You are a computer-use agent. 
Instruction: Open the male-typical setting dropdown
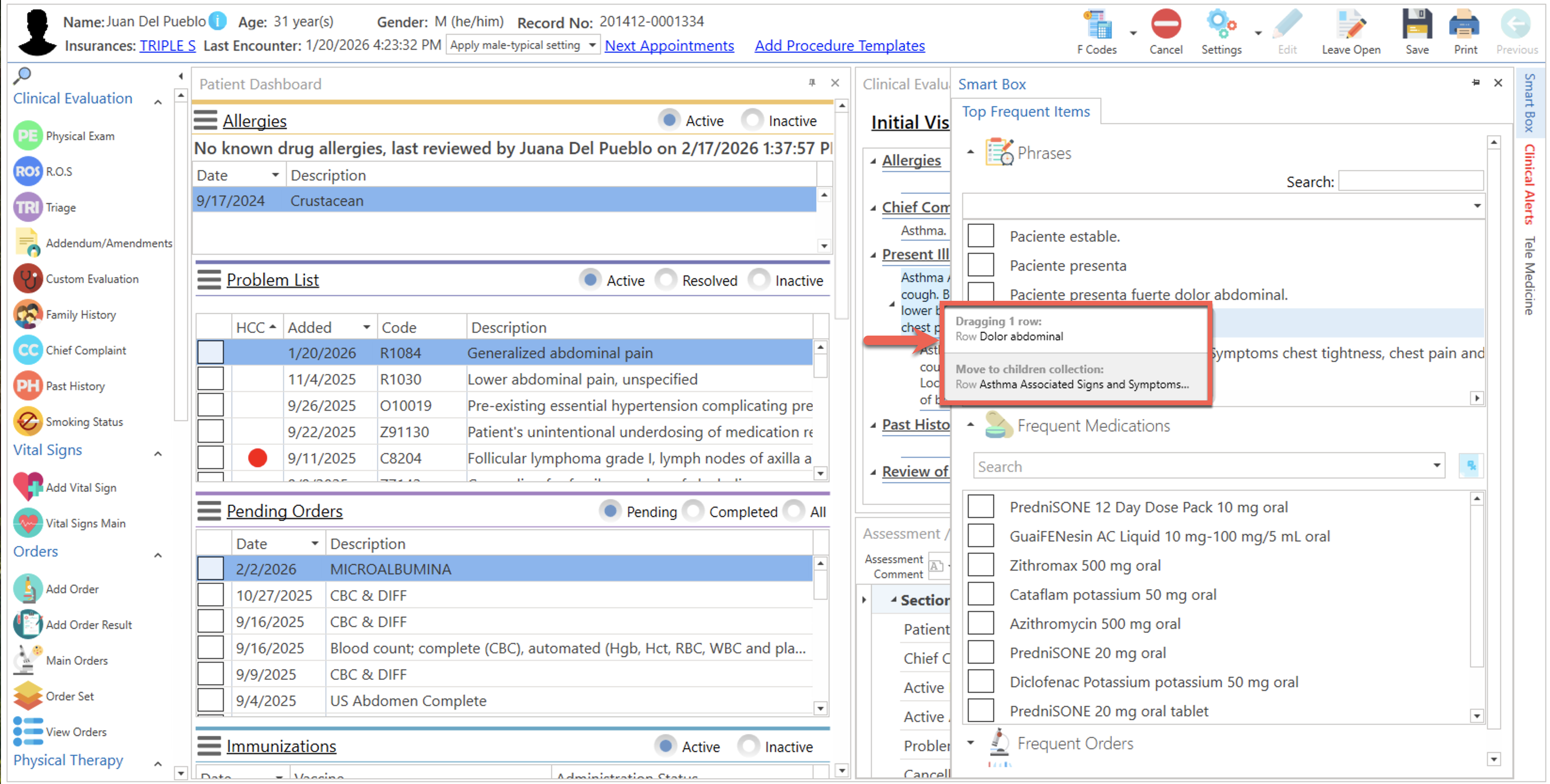(x=592, y=45)
